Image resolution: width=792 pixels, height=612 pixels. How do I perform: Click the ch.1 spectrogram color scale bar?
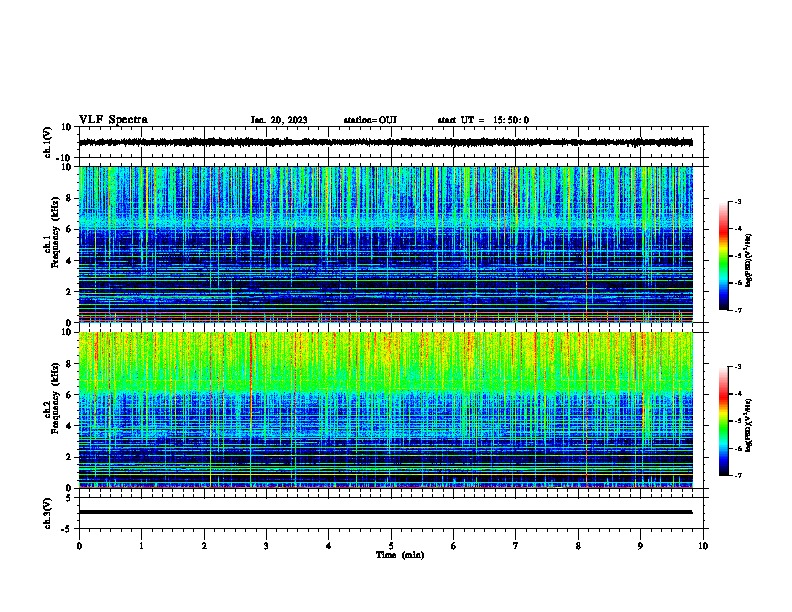(x=723, y=256)
